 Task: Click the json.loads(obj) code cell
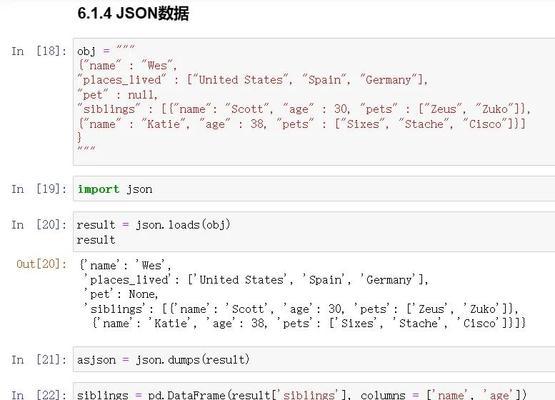point(314,232)
